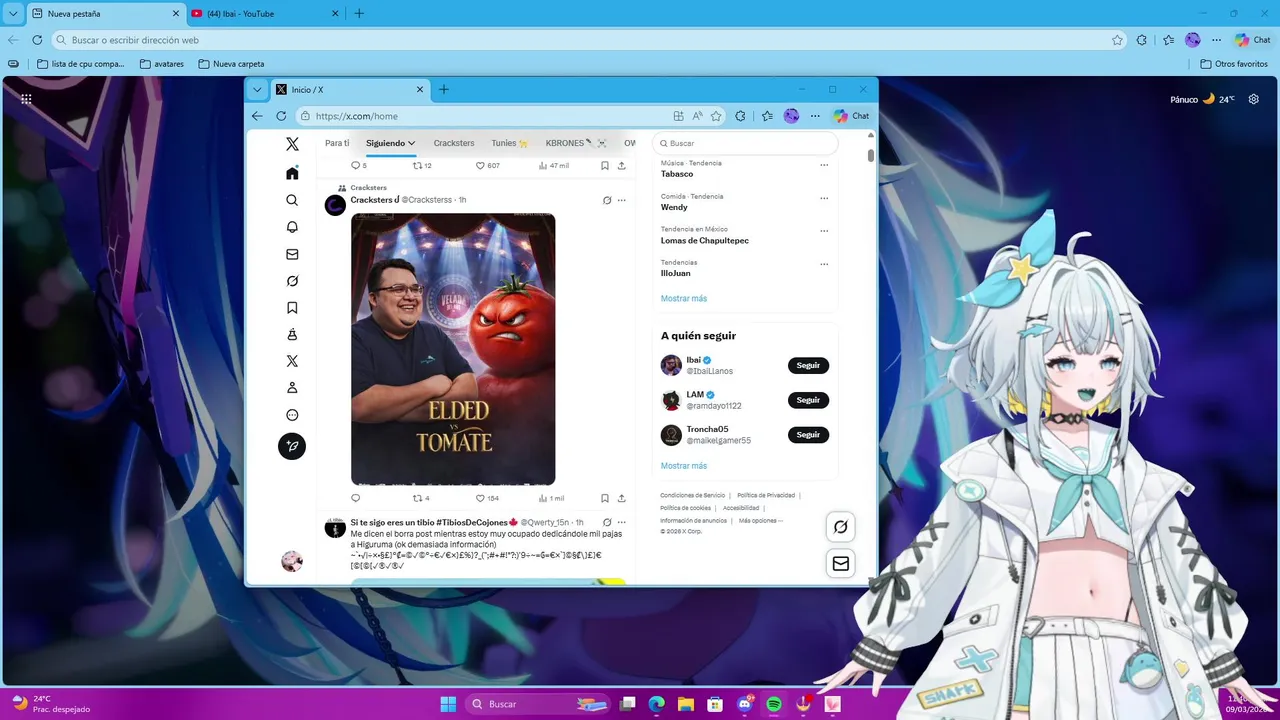Image resolution: width=1280 pixels, height=720 pixels.
Task: Click Mostrar más under A quién seguir
Action: 684,466
